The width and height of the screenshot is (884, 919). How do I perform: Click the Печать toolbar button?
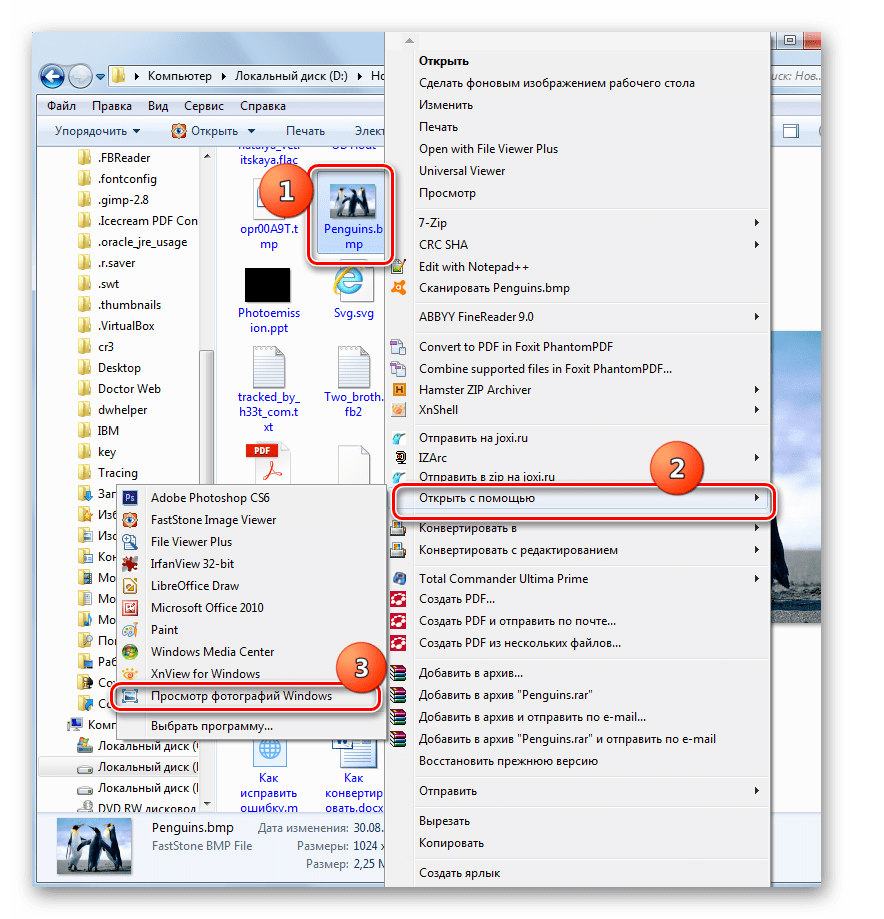click(x=305, y=131)
